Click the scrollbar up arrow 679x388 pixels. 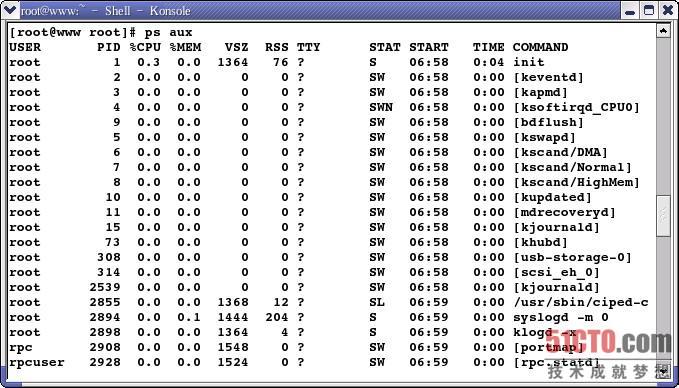663,31
